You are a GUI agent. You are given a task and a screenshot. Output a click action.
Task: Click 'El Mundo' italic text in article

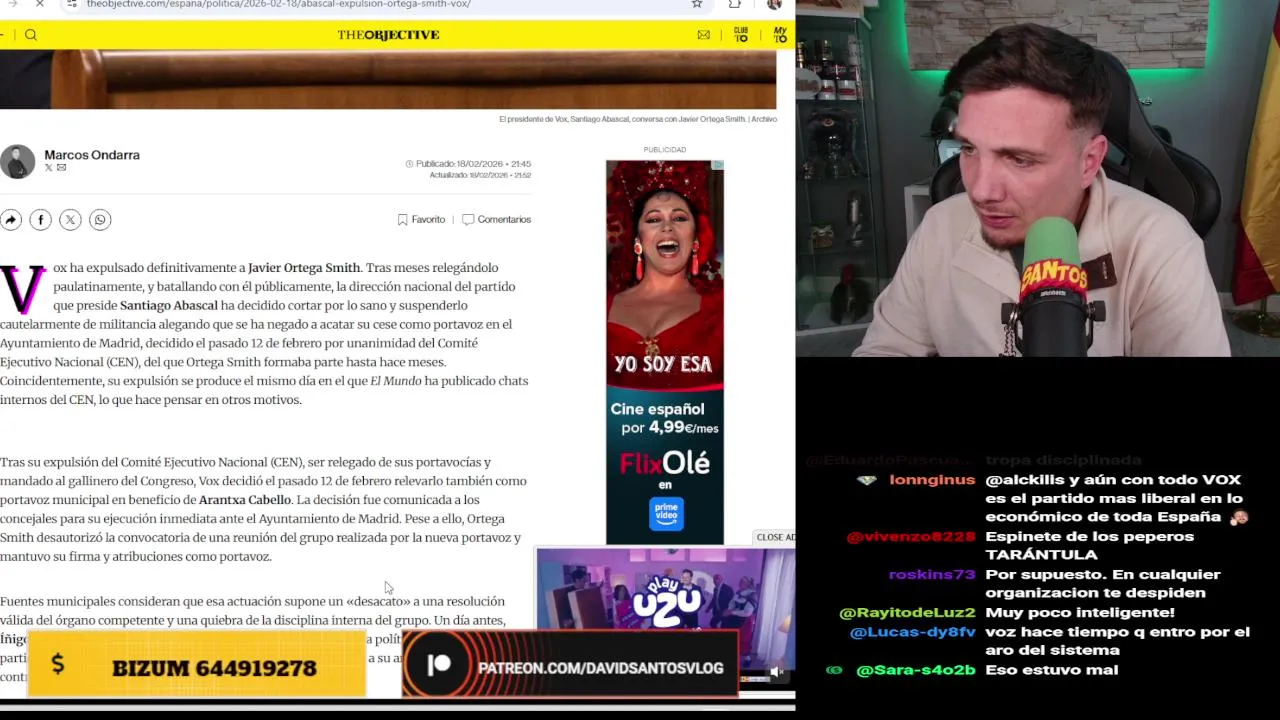pyautogui.click(x=396, y=381)
